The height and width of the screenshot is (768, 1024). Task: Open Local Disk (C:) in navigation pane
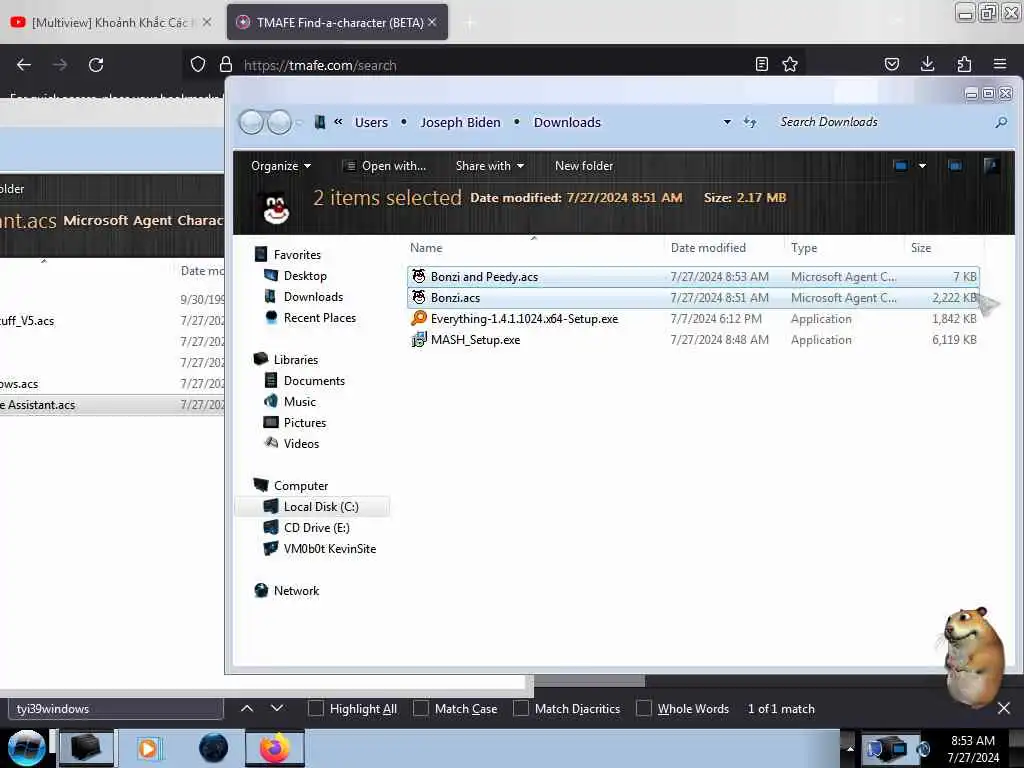[321, 507]
